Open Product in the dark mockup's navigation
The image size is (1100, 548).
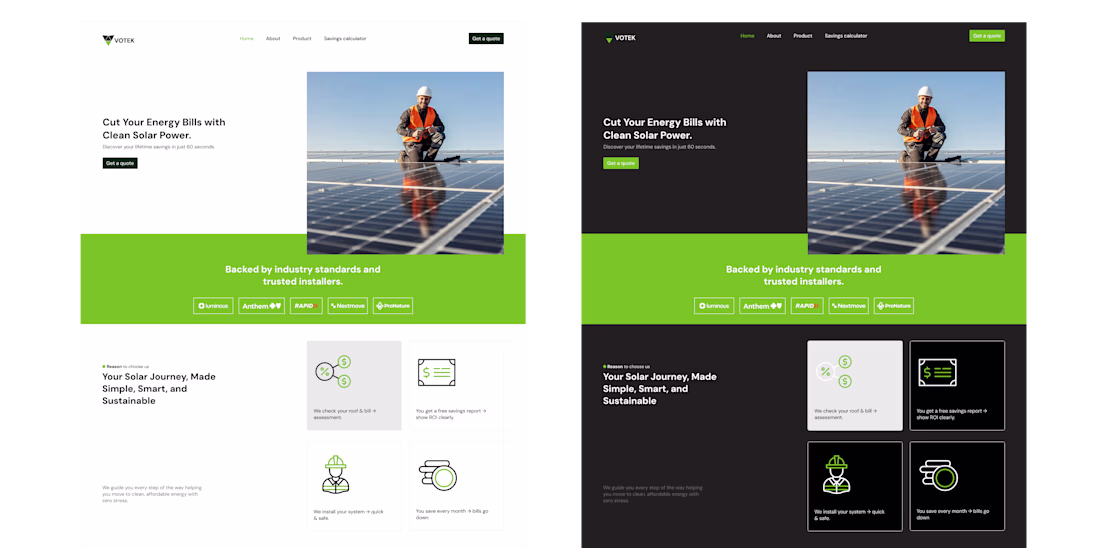click(x=803, y=36)
